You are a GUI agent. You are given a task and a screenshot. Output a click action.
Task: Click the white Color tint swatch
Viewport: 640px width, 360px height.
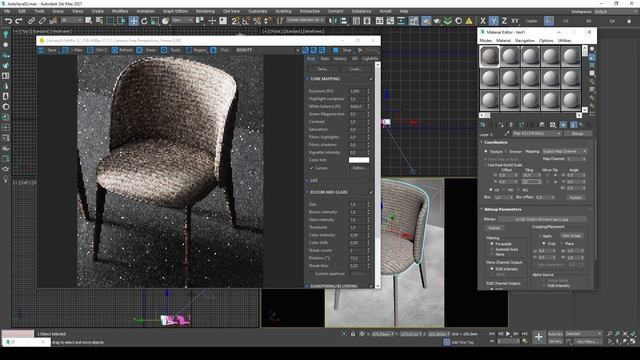[x=359, y=160]
